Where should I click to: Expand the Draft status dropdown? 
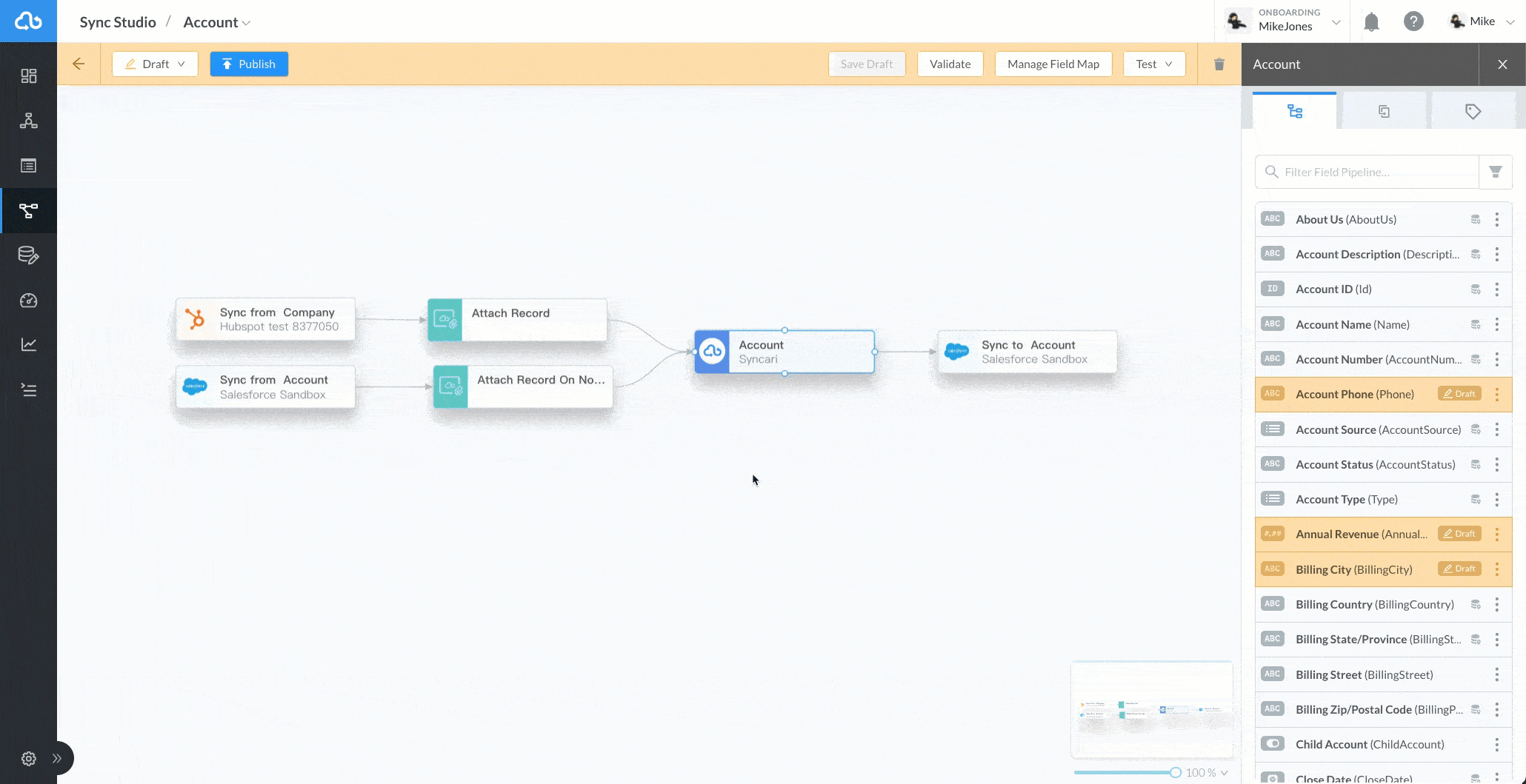tap(155, 64)
